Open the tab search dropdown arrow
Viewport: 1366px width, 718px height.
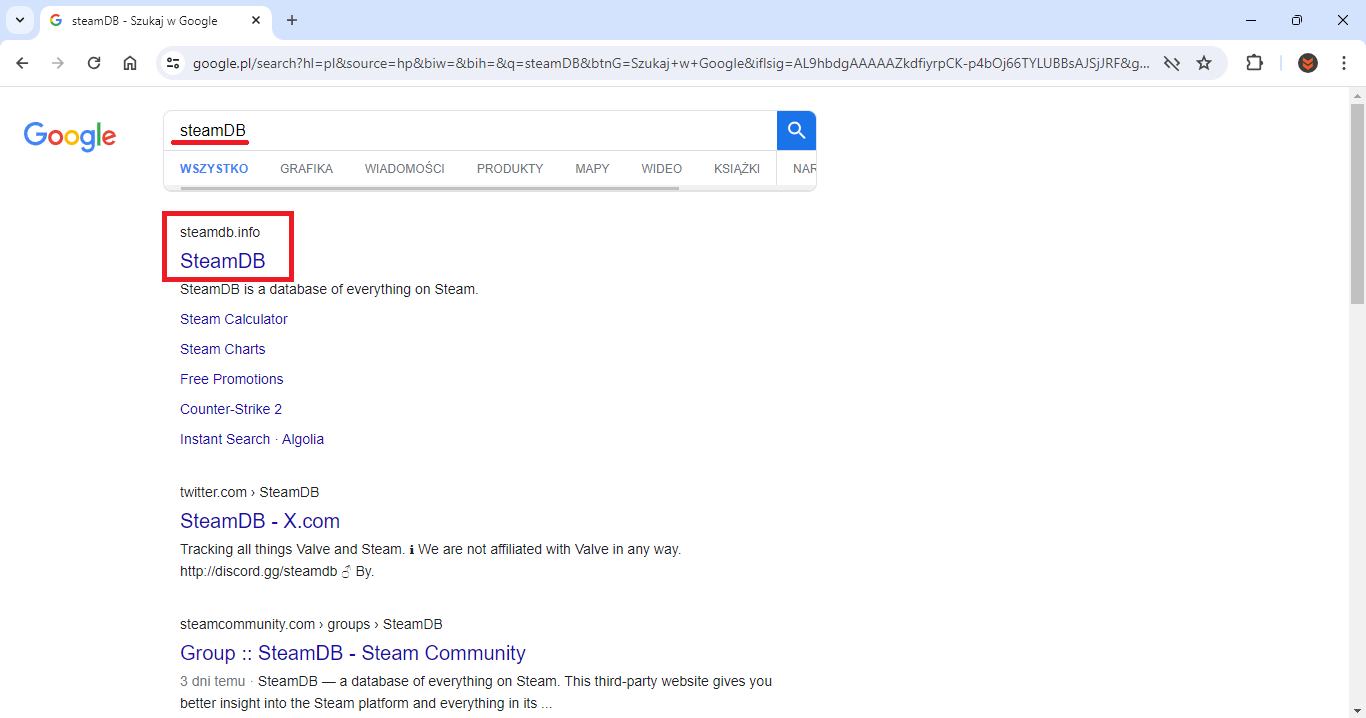click(x=19, y=20)
